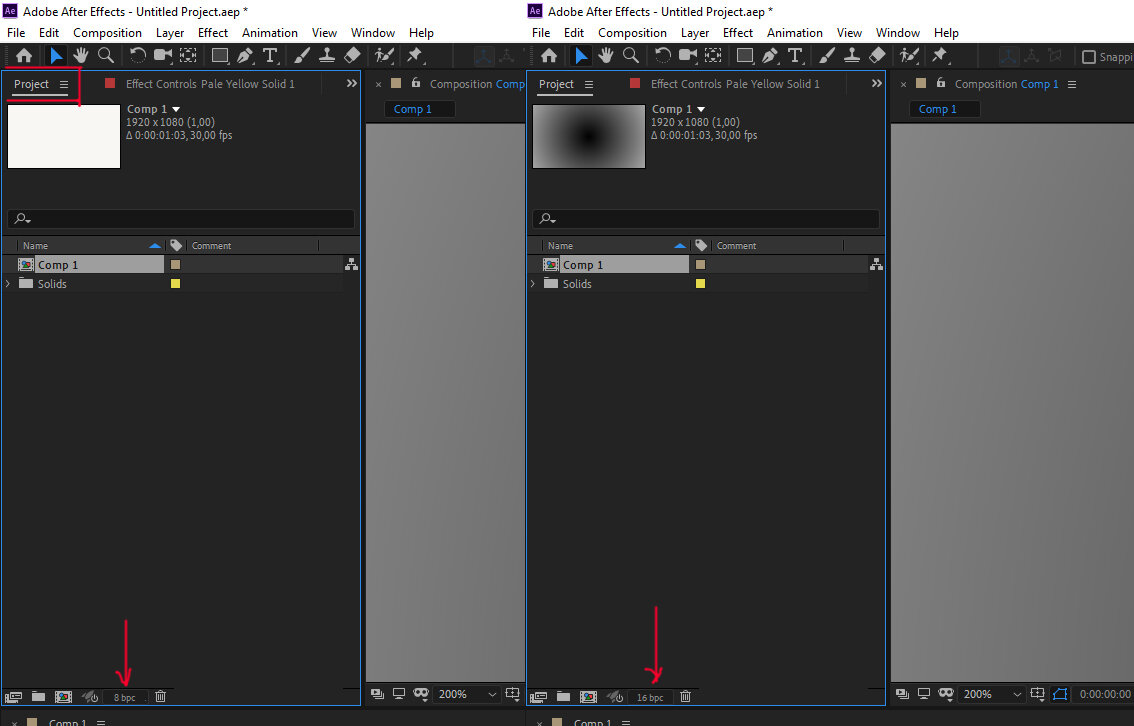Expand the Solids folder in the right window

click(534, 283)
